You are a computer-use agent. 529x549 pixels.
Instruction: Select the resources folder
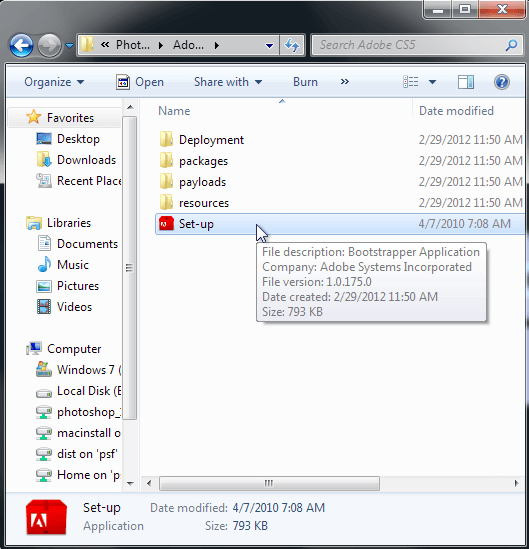[204, 203]
